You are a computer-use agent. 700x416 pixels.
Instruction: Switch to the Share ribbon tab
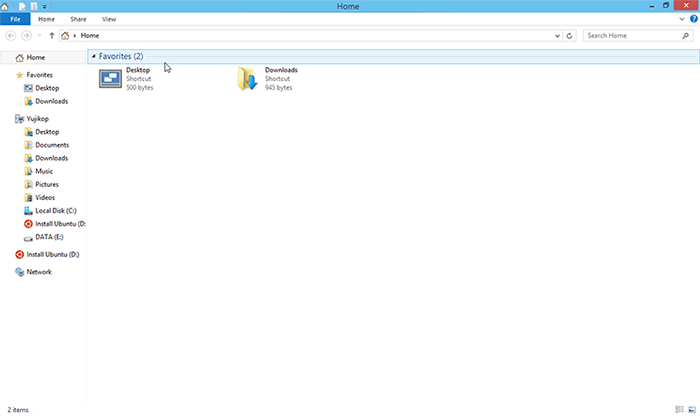(78, 19)
